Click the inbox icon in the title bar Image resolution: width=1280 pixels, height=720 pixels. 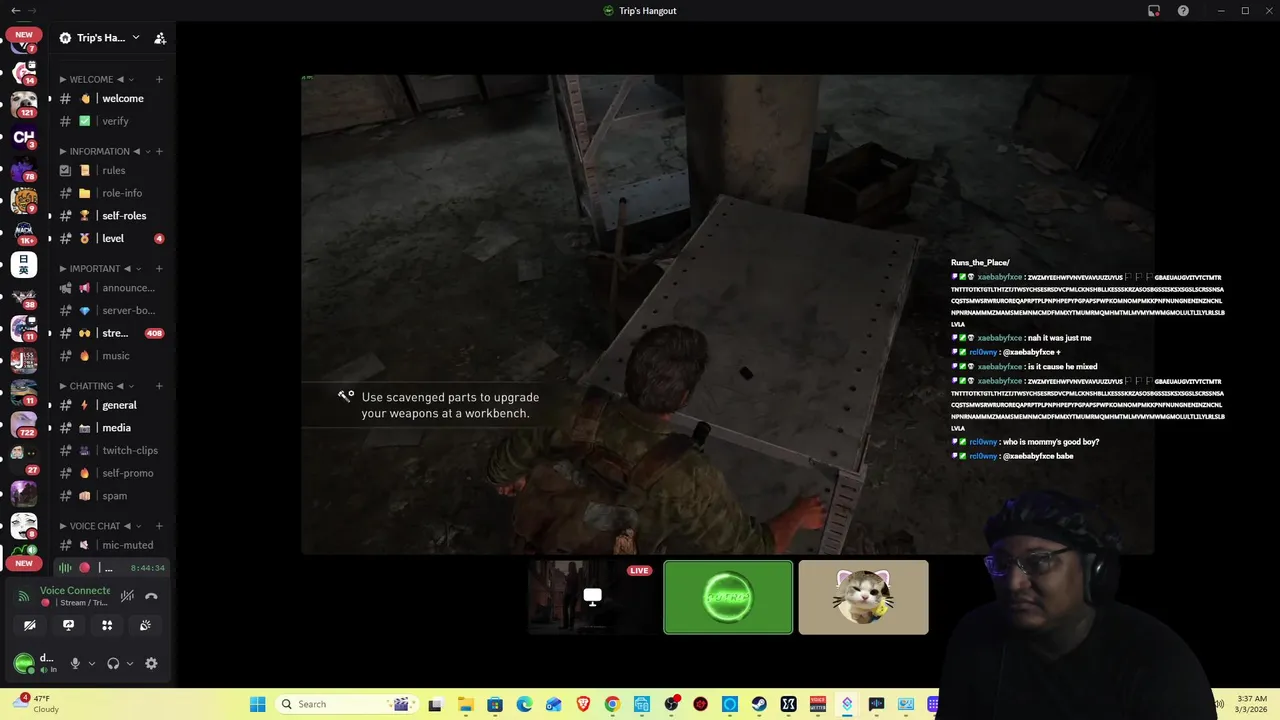pyautogui.click(x=1154, y=11)
